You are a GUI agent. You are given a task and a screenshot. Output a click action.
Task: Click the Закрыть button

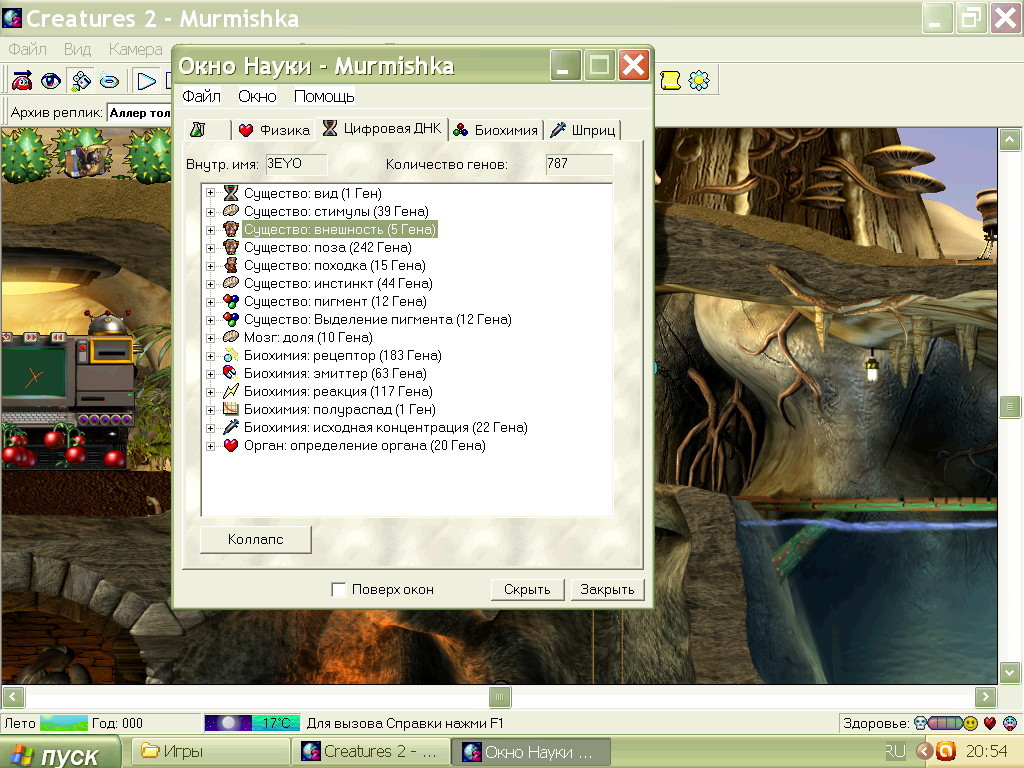click(607, 590)
